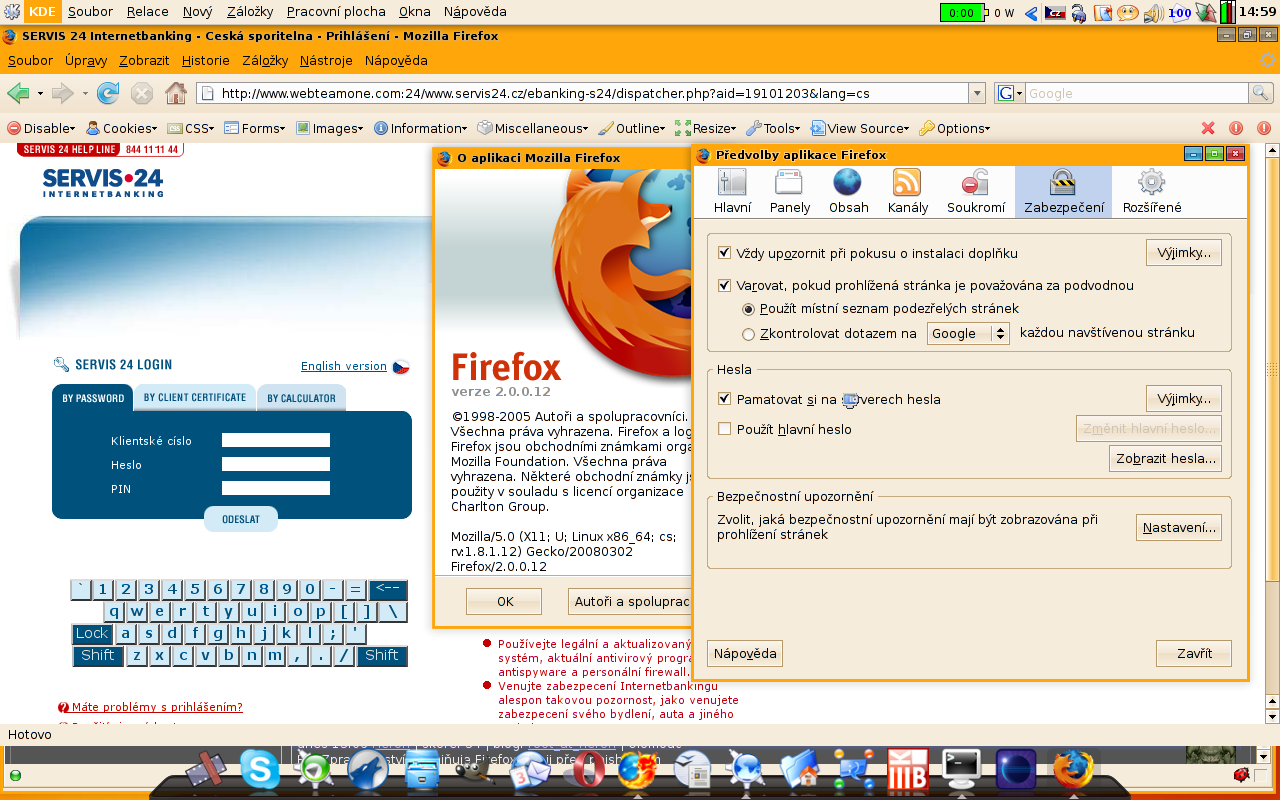Click the Kopete smiley tray icon
The height and width of the screenshot is (800, 1280).
click(x=1128, y=13)
